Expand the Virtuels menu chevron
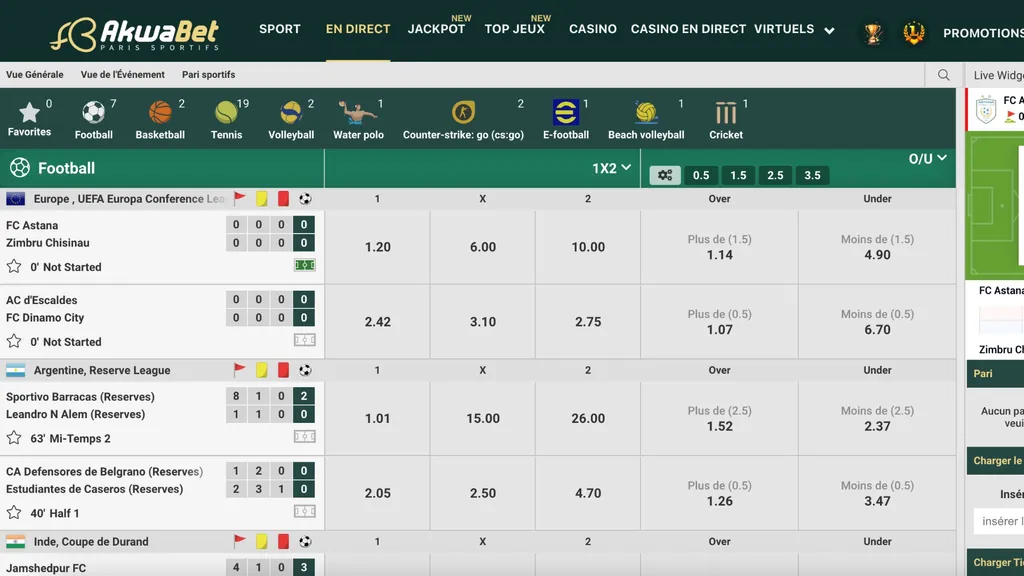 coord(829,31)
